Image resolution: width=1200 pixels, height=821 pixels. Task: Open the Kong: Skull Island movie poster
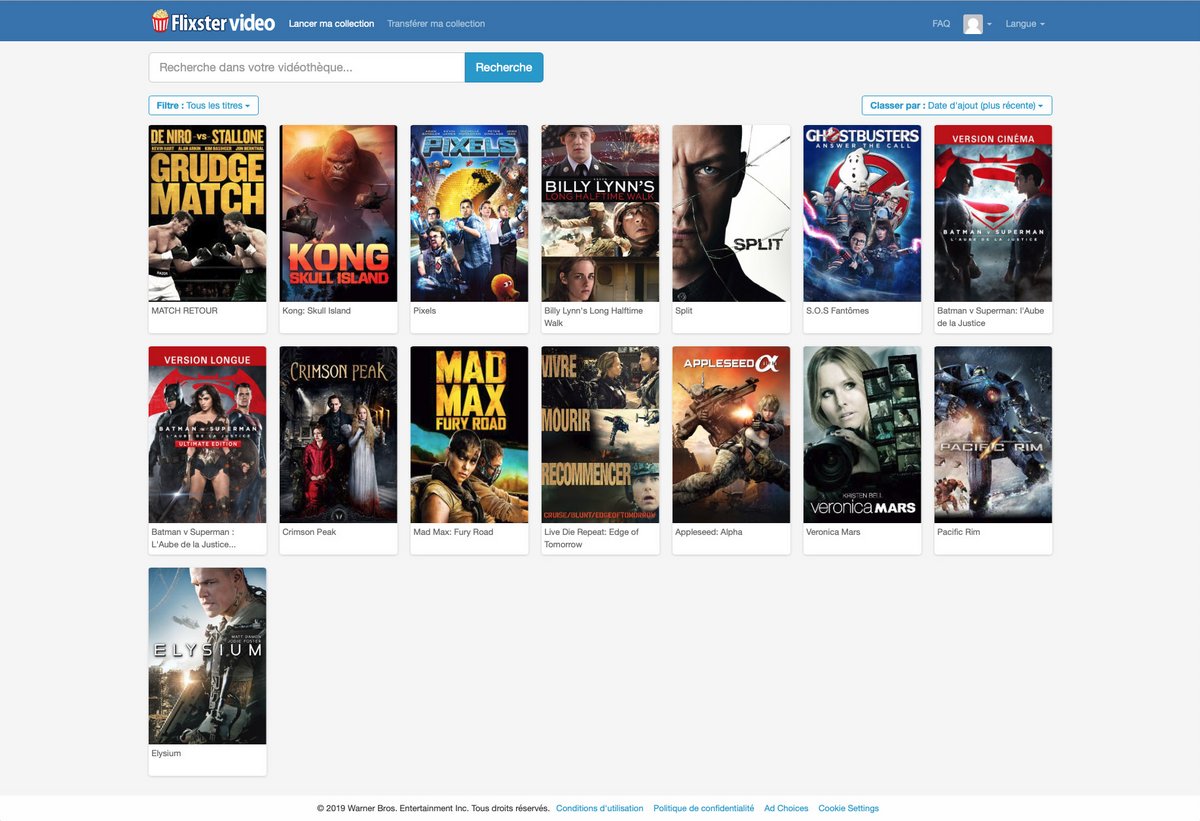338,213
